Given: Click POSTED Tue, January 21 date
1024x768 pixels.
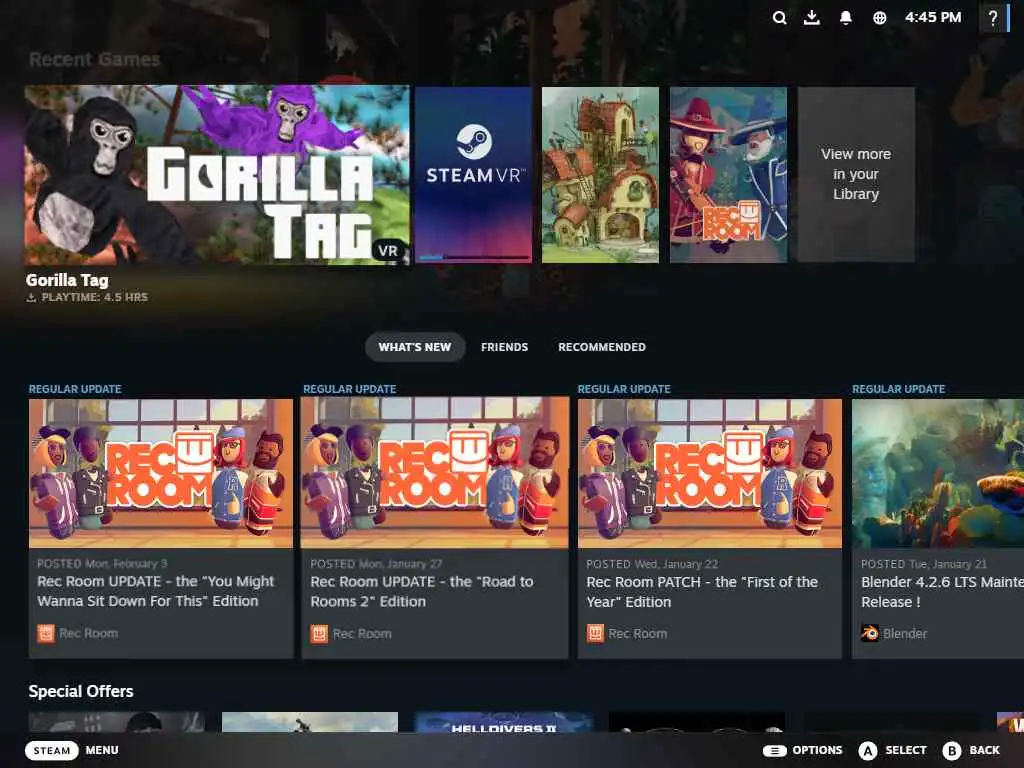Looking at the screenshot, I should 923,564.
